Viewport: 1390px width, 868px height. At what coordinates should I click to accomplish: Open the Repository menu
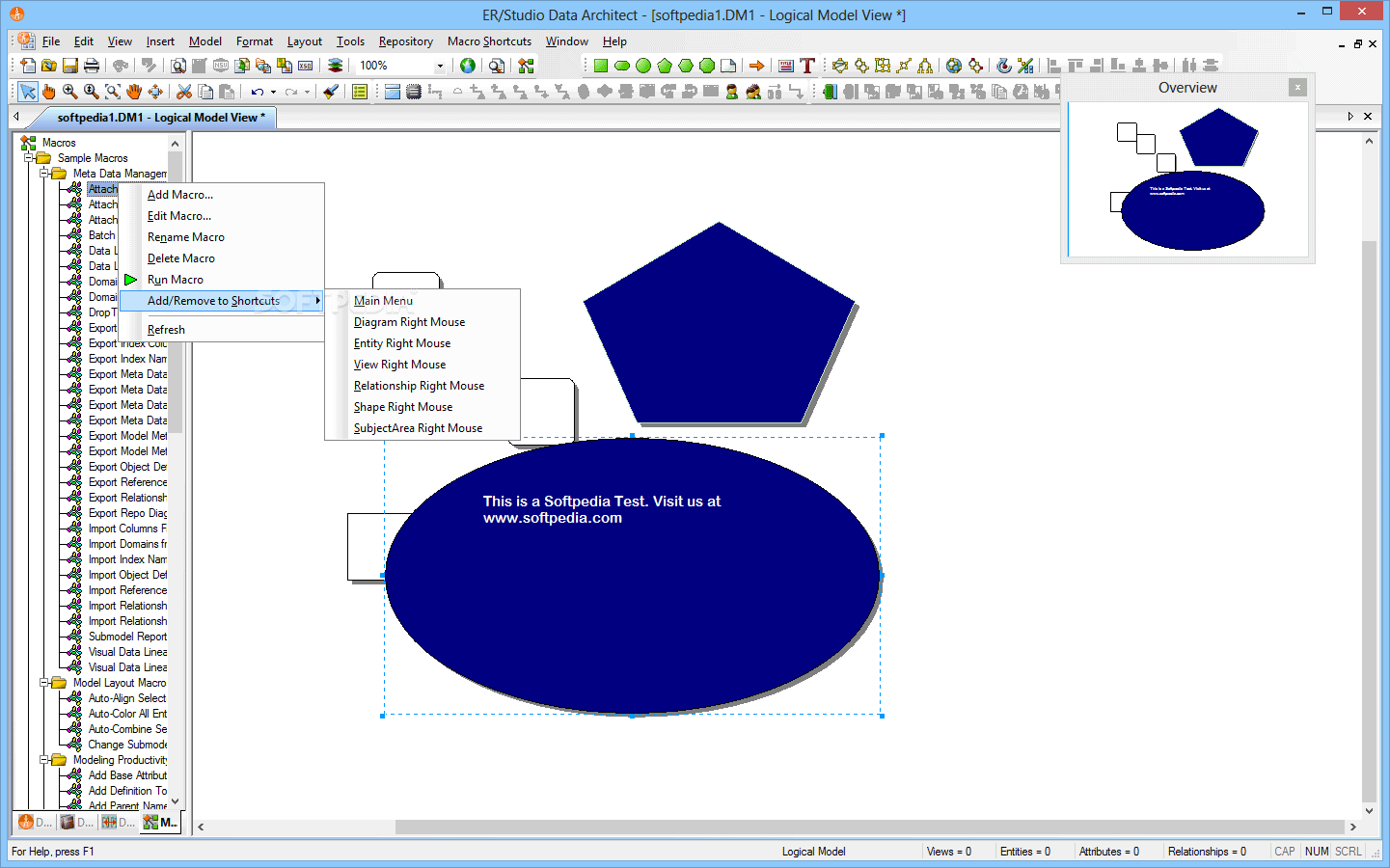point(405,41)
